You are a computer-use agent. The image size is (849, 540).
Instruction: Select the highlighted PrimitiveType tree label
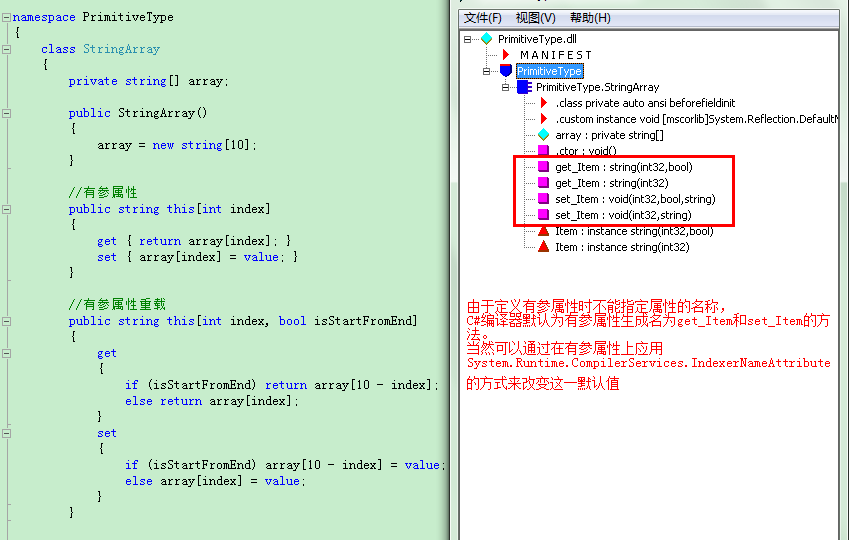[549, 71]
